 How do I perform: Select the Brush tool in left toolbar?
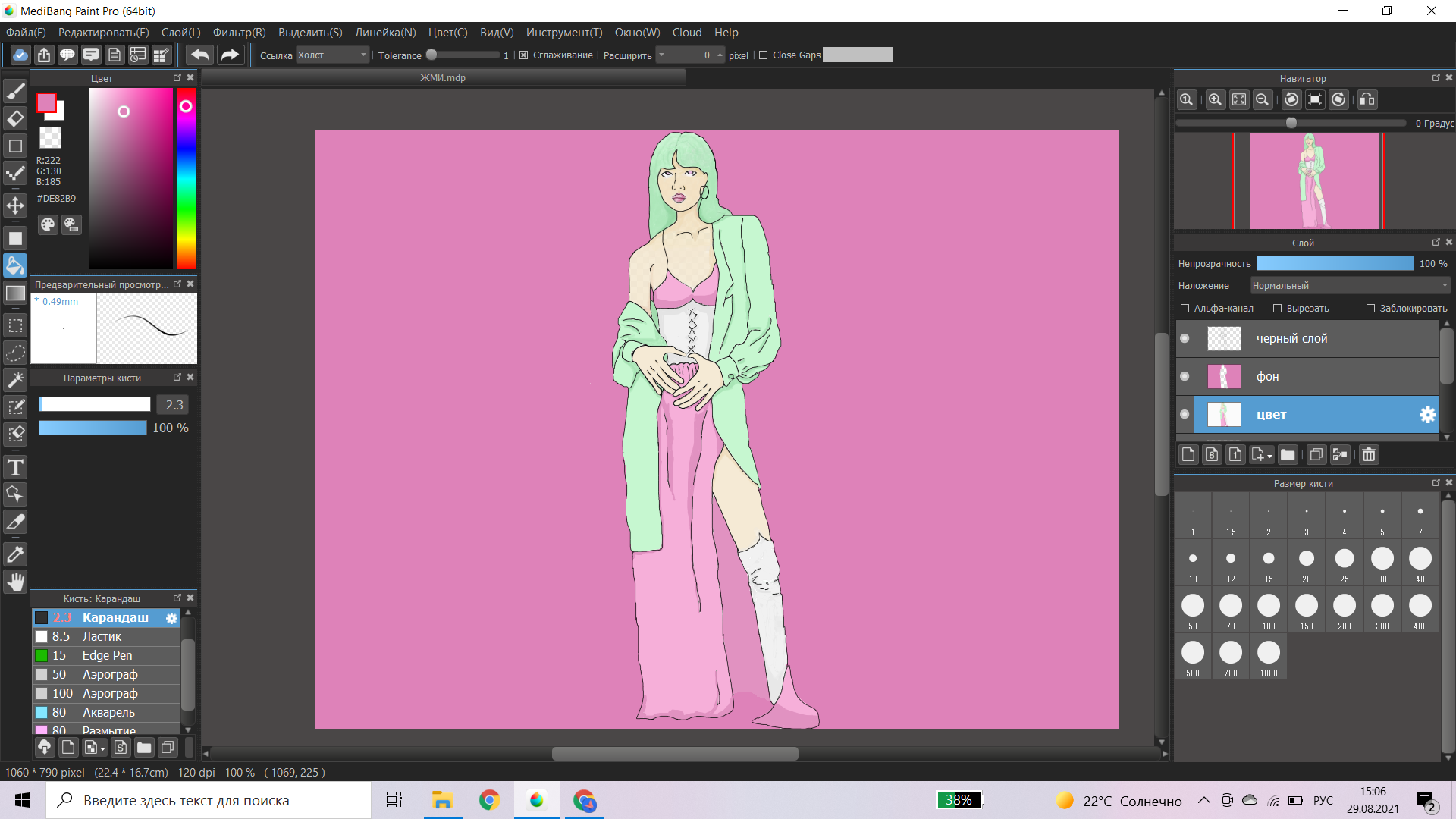(15, 91)
